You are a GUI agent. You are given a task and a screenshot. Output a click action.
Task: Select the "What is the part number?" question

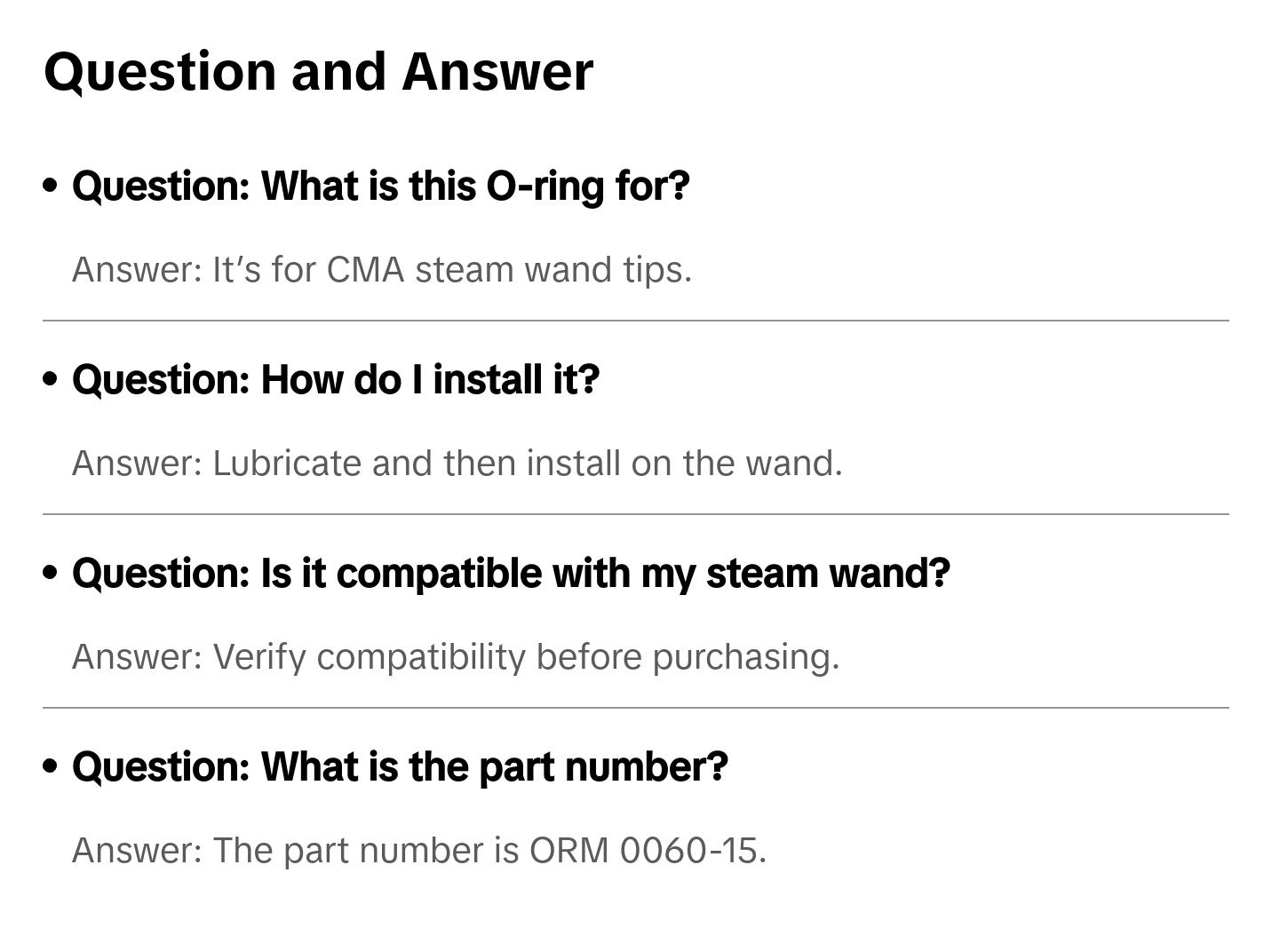[x=399, y=767]
